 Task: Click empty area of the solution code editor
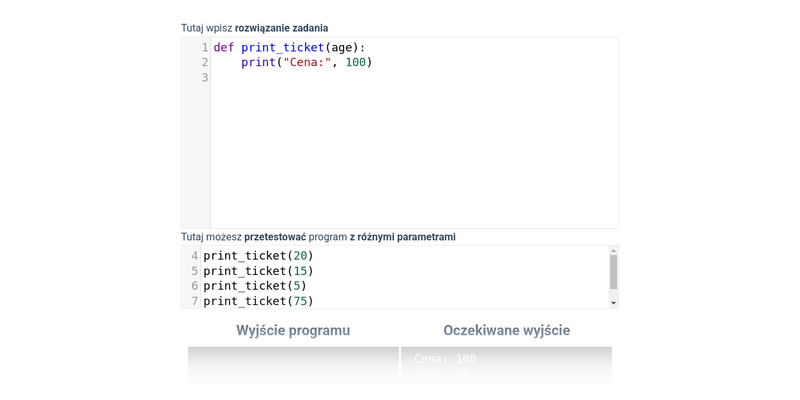pos(414,150)
